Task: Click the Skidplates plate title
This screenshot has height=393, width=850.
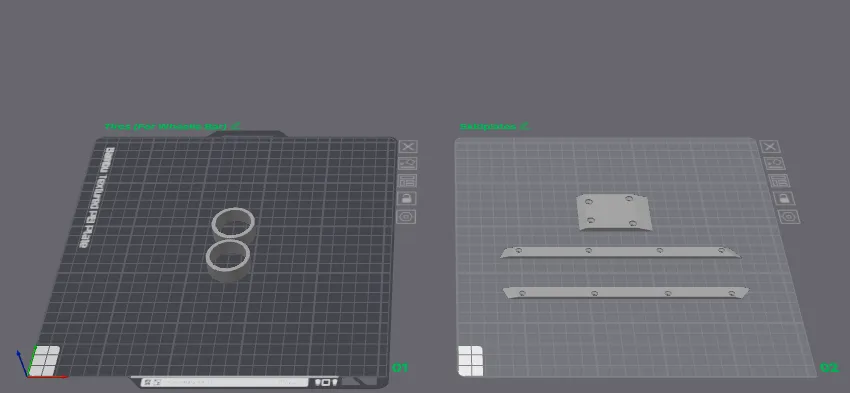Action: (x=488, y=127)
